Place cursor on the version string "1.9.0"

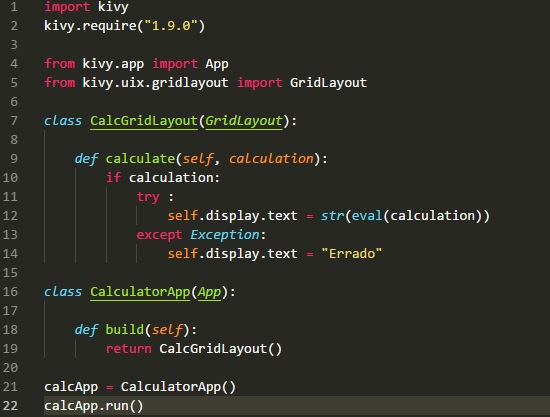[171, 26]
